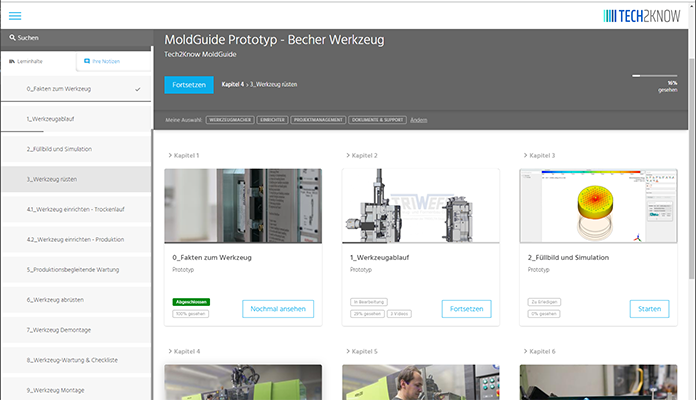Expand the Kapitel 1 chevron heading
Screen dimensions: 696x400
183,155
